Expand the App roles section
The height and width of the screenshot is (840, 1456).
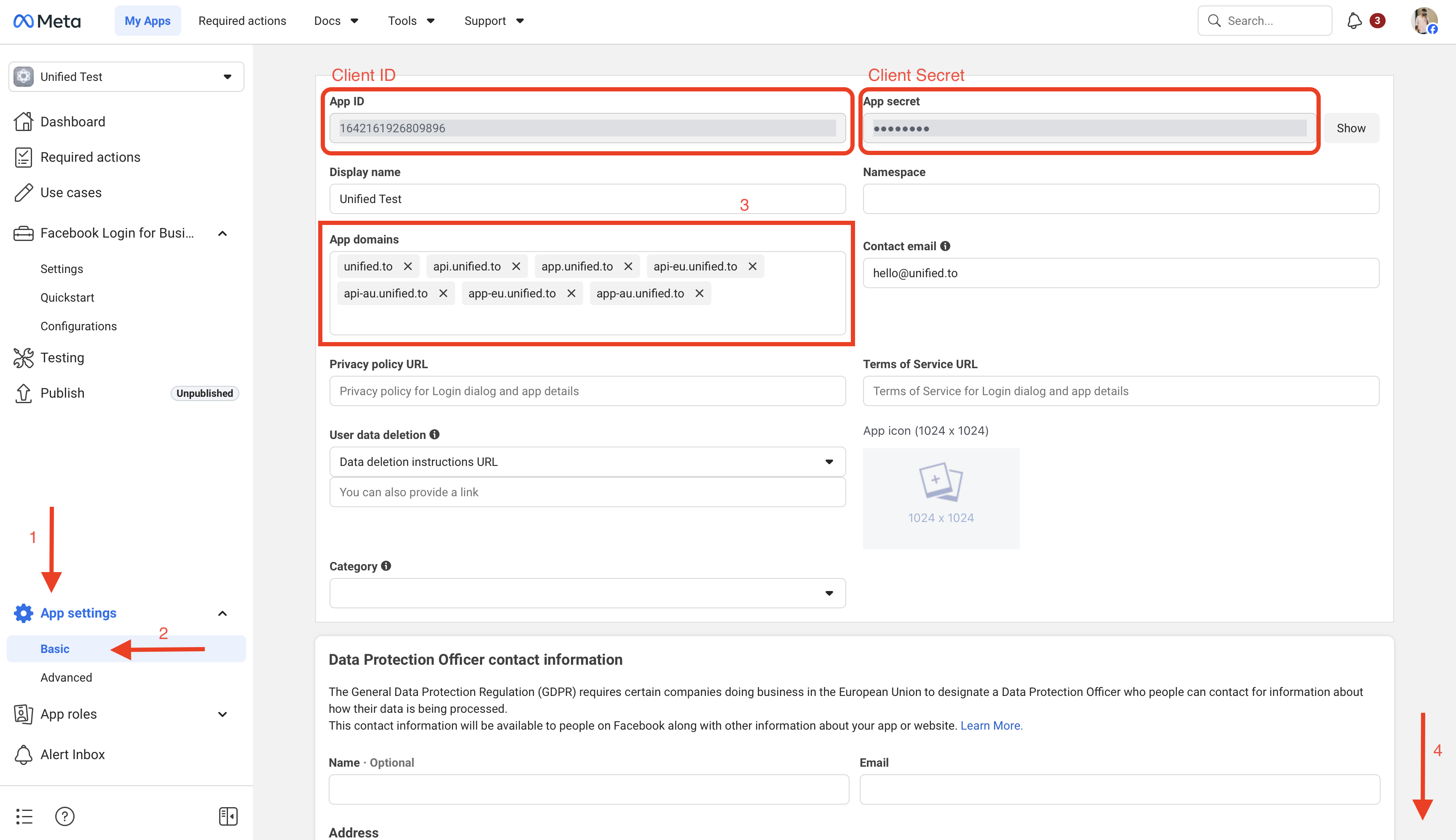pyautogui.click(x=222, y=714)
